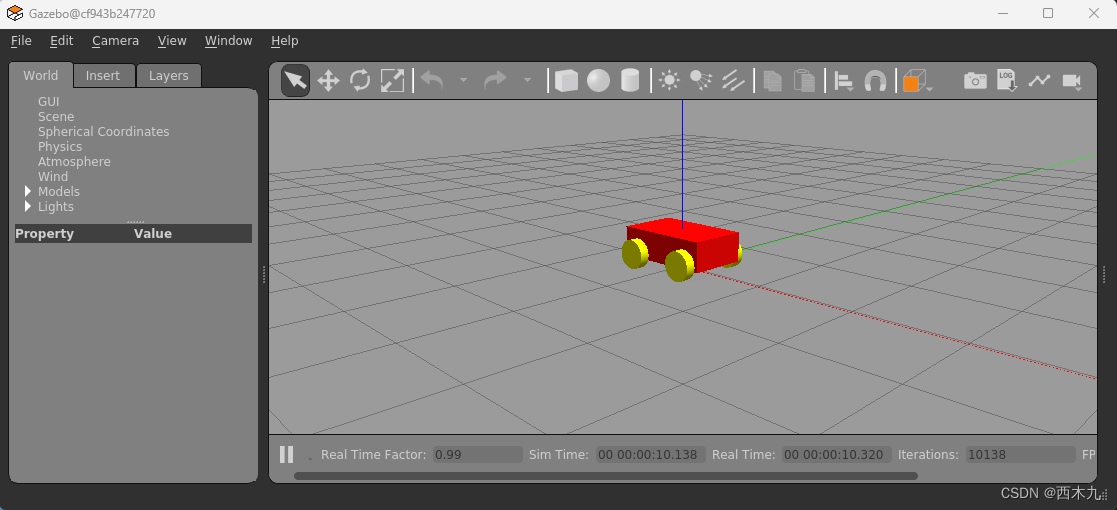Open the Window menu
This screenshot has width=1117, height=510.
[x=229, y=41]
